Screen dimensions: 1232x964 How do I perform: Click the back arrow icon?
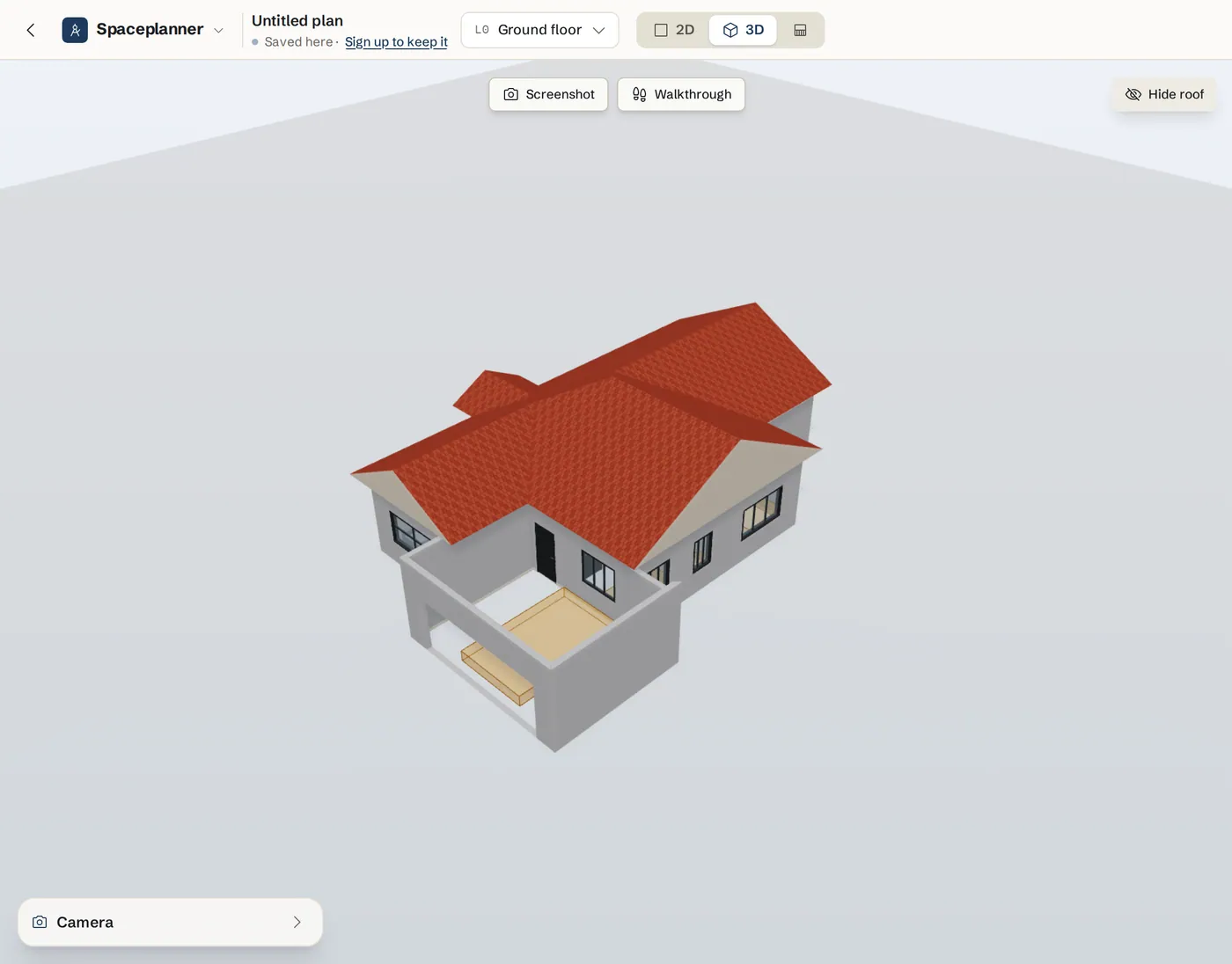(x=31, y=30)
